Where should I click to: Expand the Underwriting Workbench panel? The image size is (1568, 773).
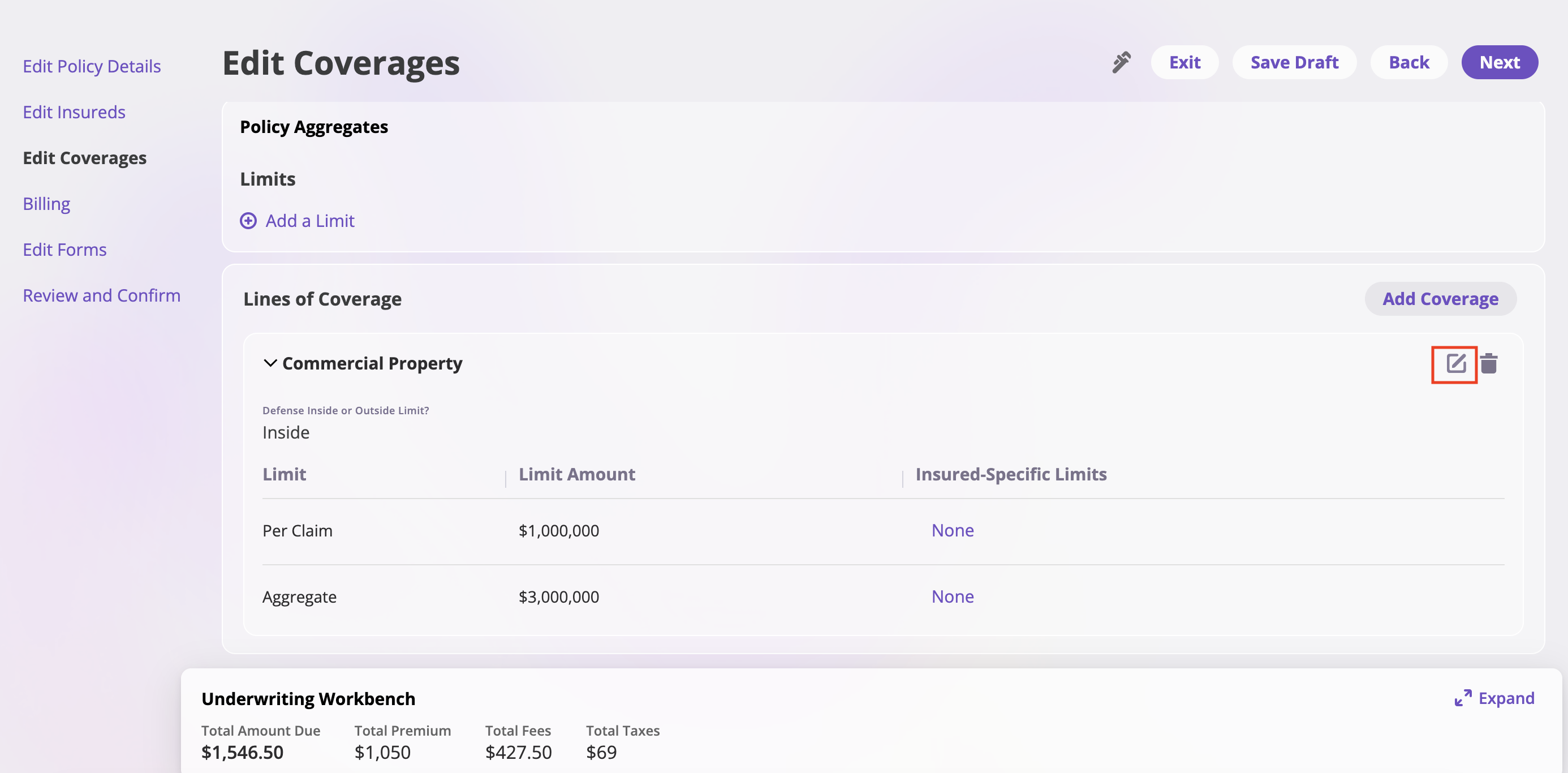coord(1506,698)
